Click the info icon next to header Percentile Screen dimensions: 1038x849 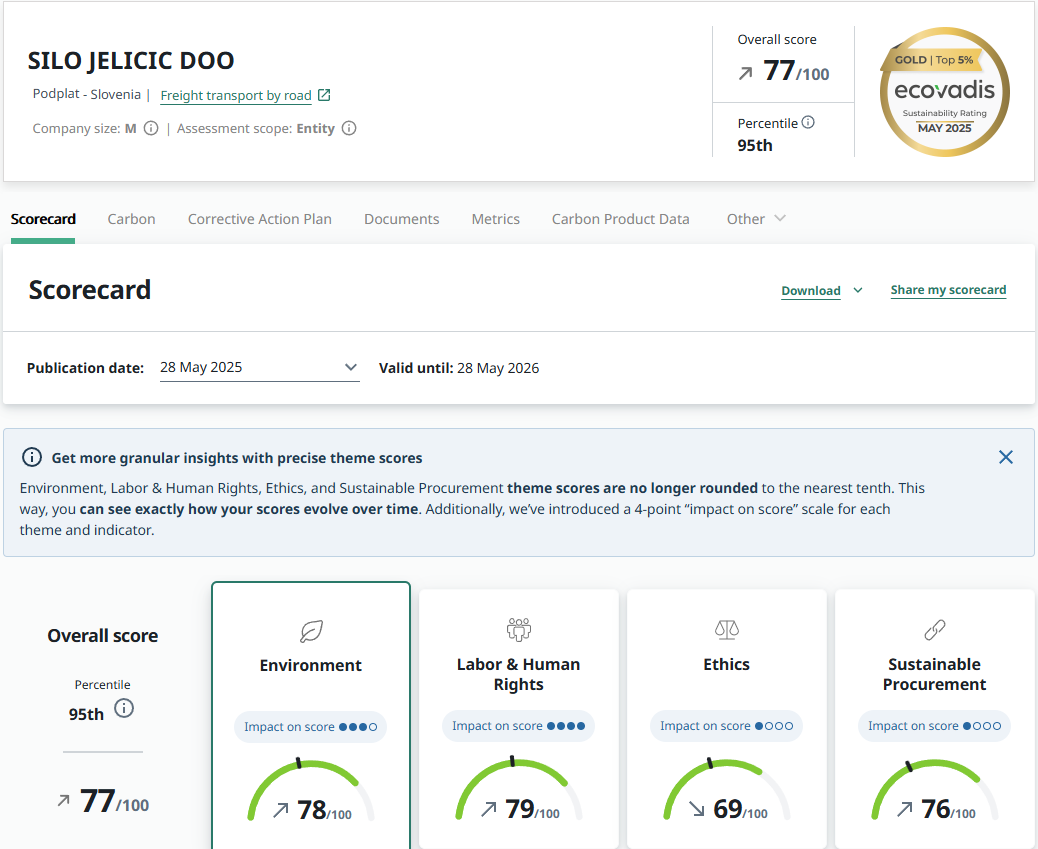808,123
